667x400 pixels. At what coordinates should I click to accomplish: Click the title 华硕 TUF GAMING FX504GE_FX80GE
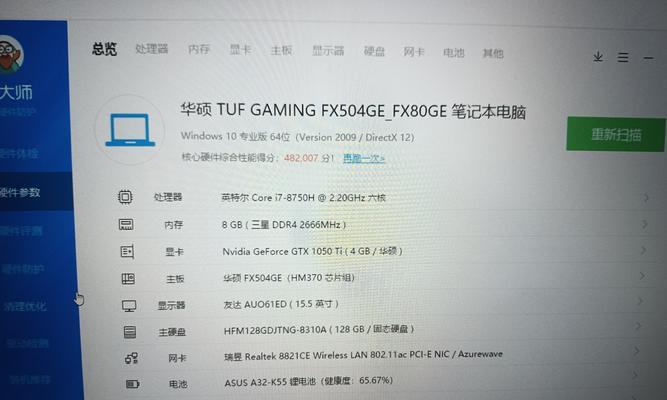click(314, 111)
